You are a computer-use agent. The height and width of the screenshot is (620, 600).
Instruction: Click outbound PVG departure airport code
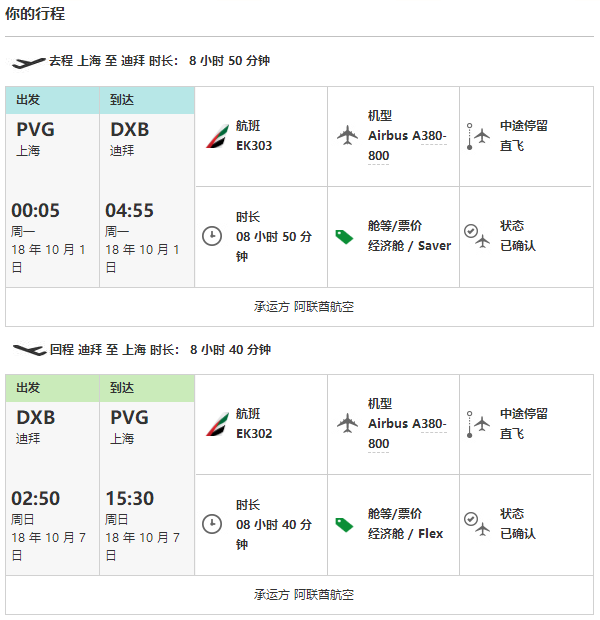35,130
